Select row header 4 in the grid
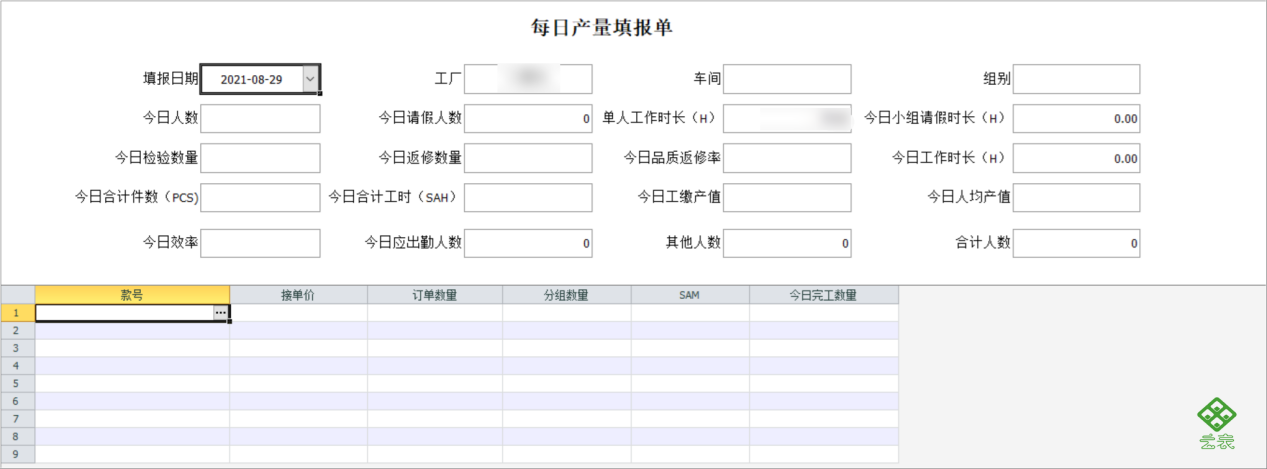Viewport: 1267px width, 469px height. (17, 366)
